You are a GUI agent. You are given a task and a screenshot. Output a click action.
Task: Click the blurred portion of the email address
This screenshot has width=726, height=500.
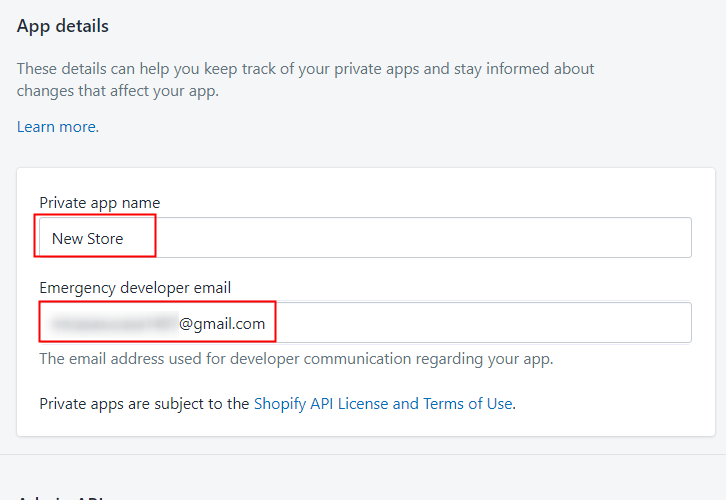(x=114, y=324)
